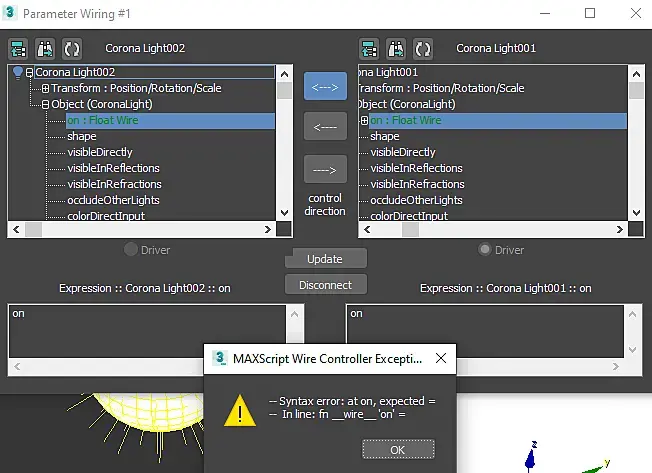Viewport: 652px width, 473px height.
Task: Select 'shape' in the left tree
Action: point(82,136)
